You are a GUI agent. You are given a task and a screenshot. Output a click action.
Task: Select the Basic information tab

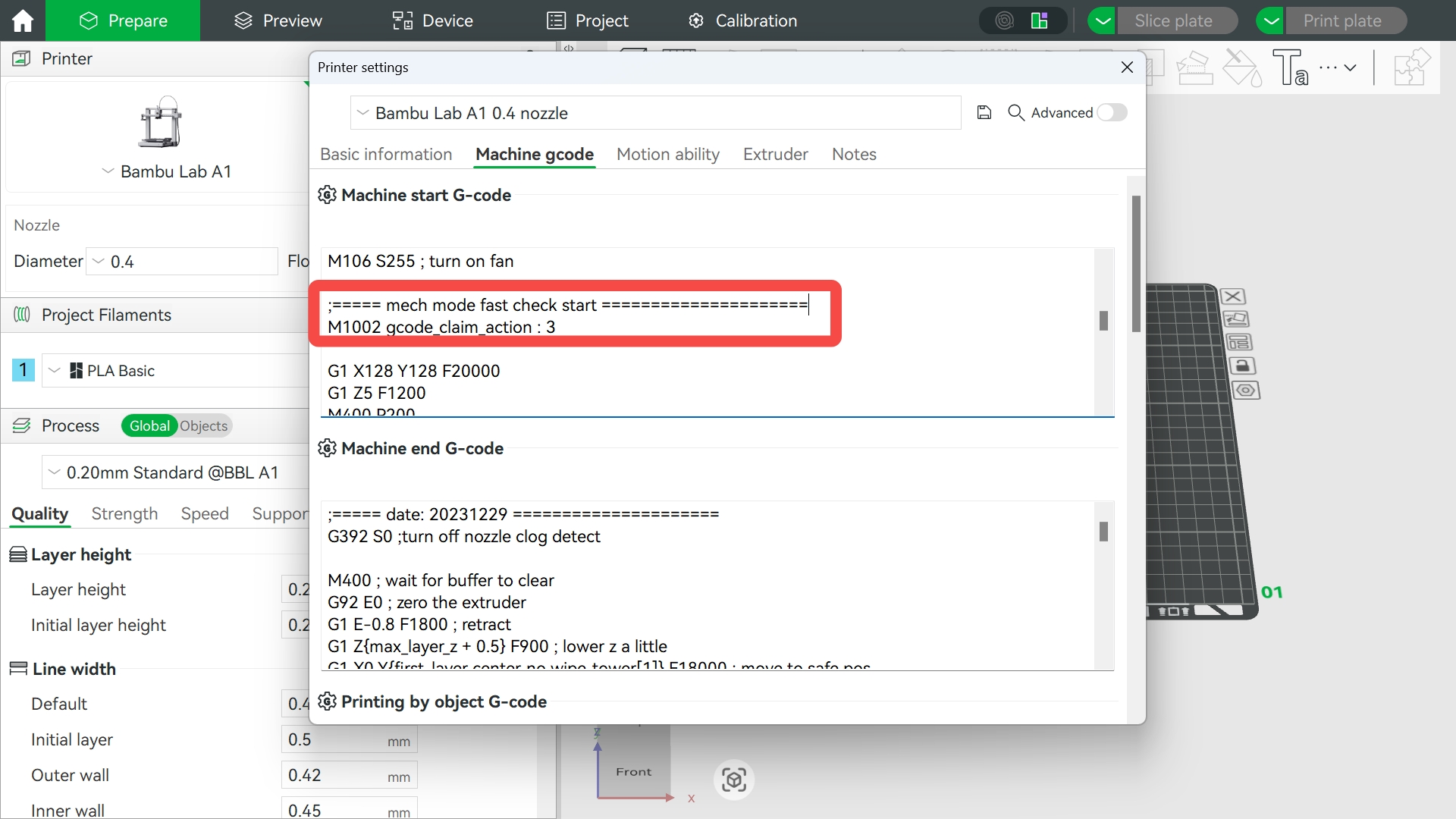pos(386,154)
